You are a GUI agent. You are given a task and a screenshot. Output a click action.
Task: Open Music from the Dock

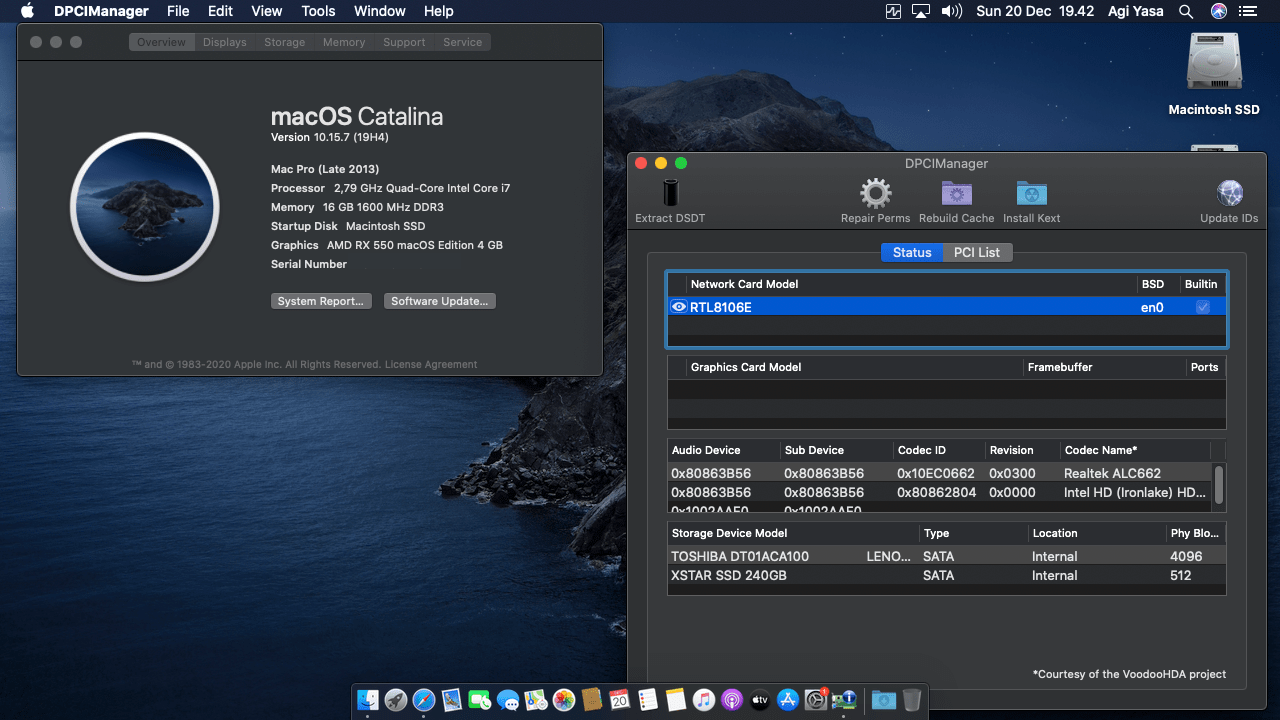pyautogui.click(x=703, y=700)
